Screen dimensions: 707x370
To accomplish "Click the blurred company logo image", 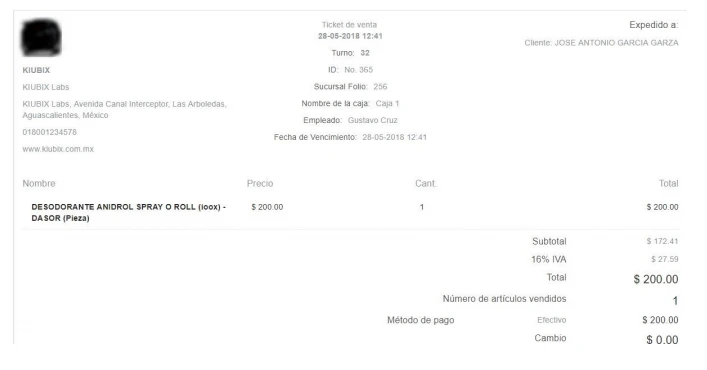I will coord(41,37).
